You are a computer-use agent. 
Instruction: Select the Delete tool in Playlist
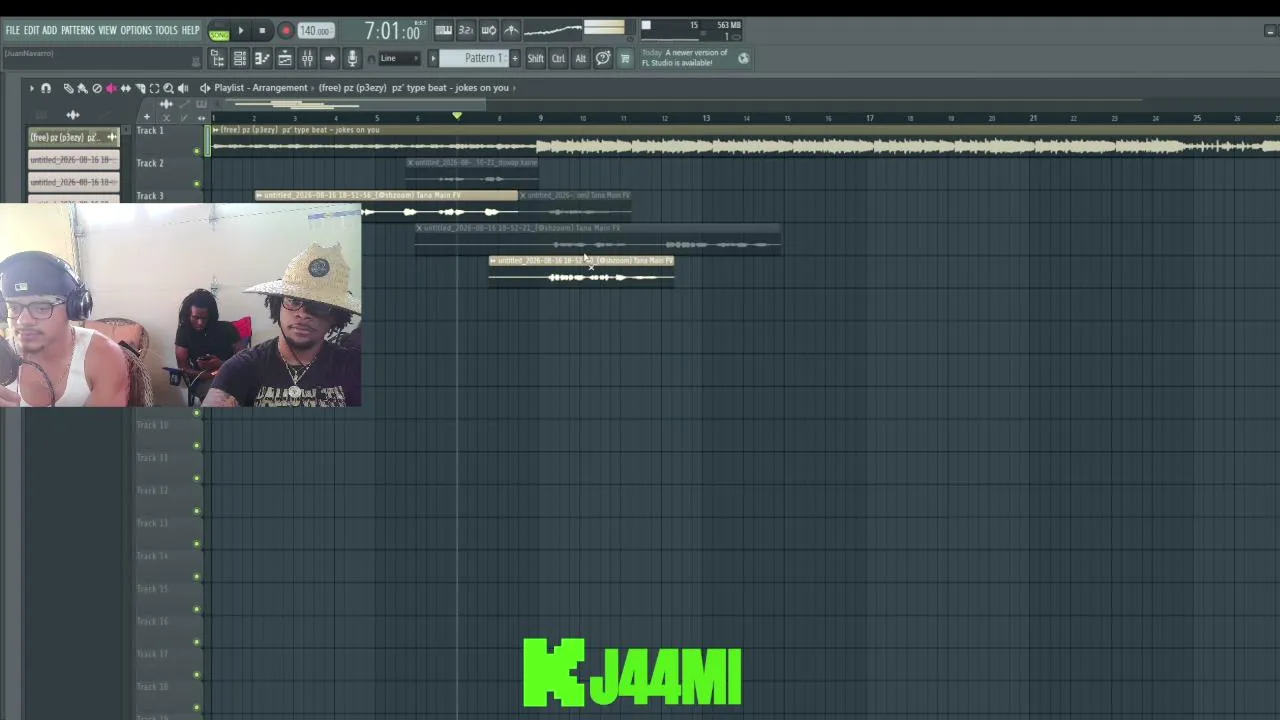click(97, 88)
